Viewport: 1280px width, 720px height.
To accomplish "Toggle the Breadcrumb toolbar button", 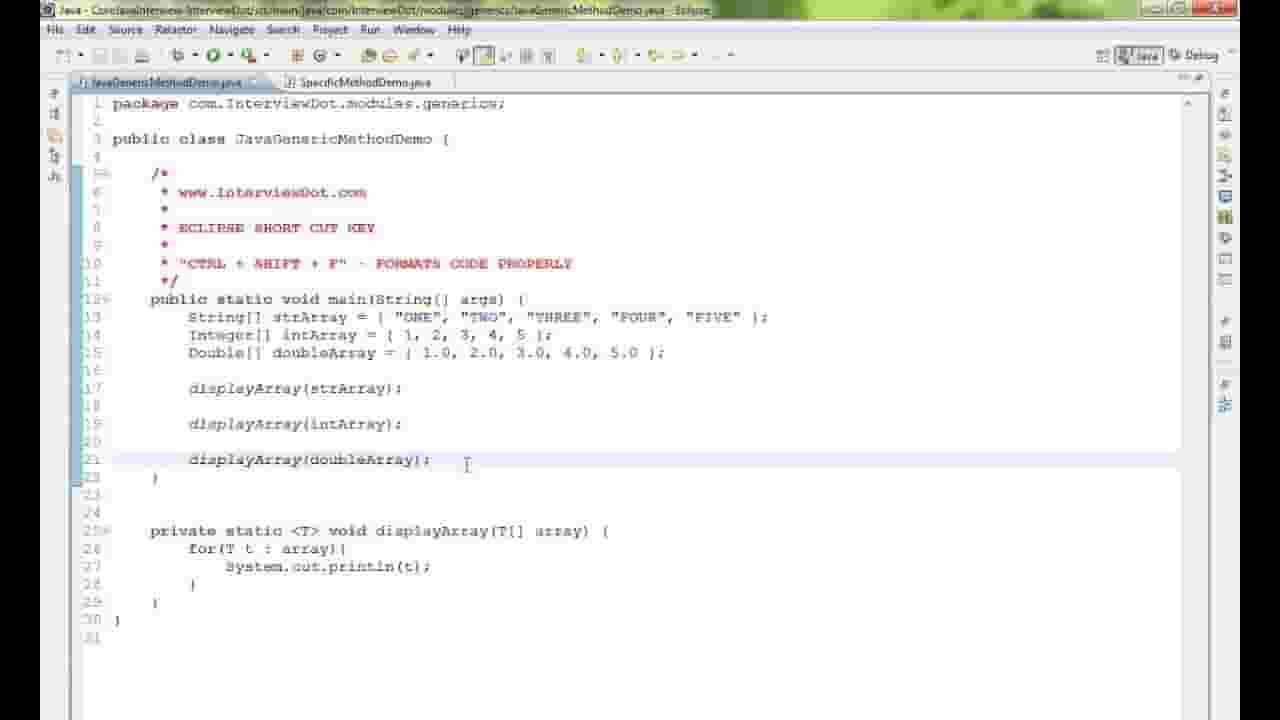I will 463,56.
